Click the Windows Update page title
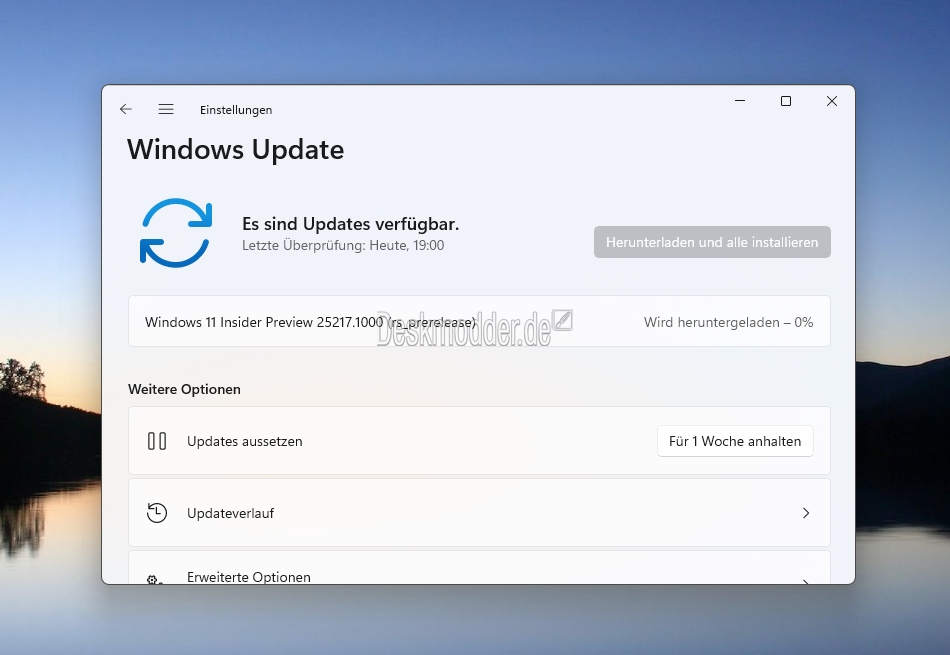The height and width of the screenshot is (655, 950). (x=236, y=149)
